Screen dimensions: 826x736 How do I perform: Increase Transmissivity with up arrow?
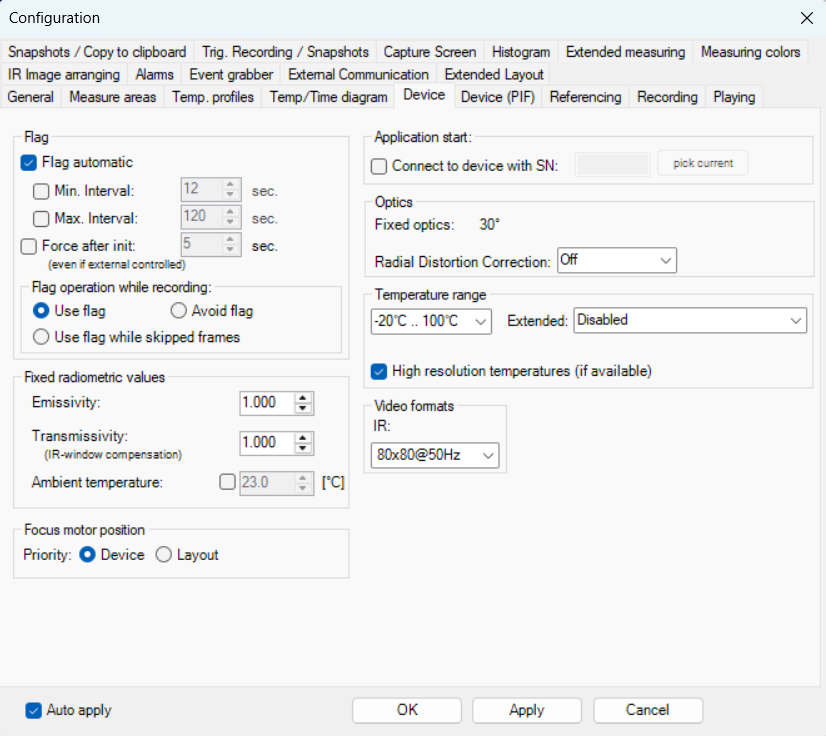tap(303, 438)
